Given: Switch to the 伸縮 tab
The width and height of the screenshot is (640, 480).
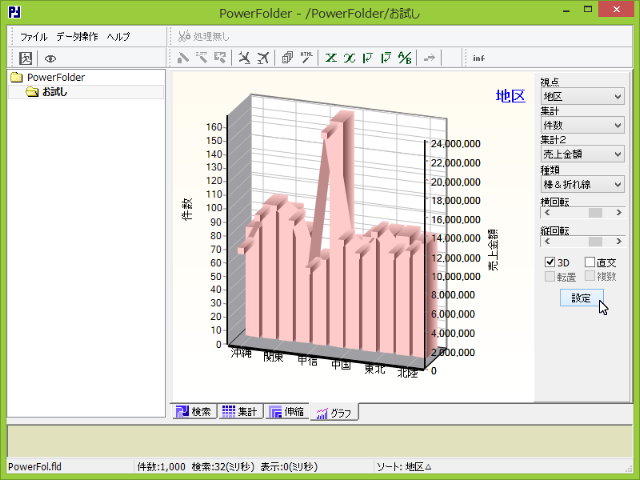Looking at the screenshot, I should pos(287,411).
